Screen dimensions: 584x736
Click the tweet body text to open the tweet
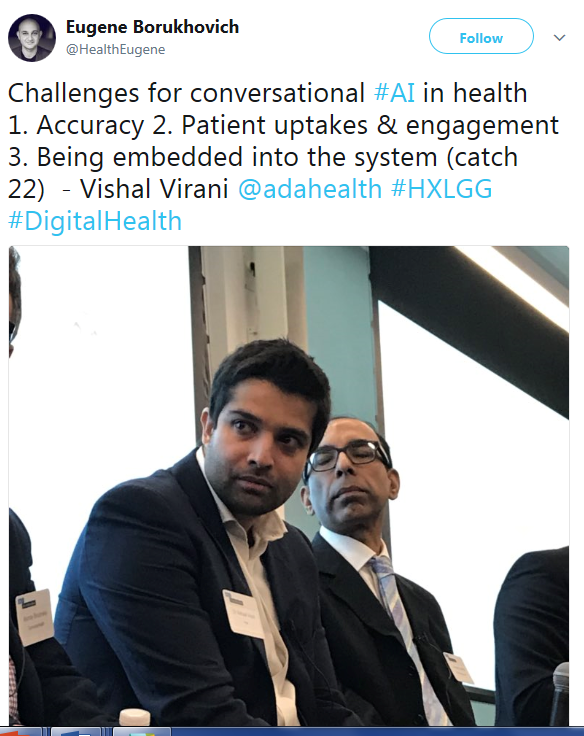click(283, 156)
